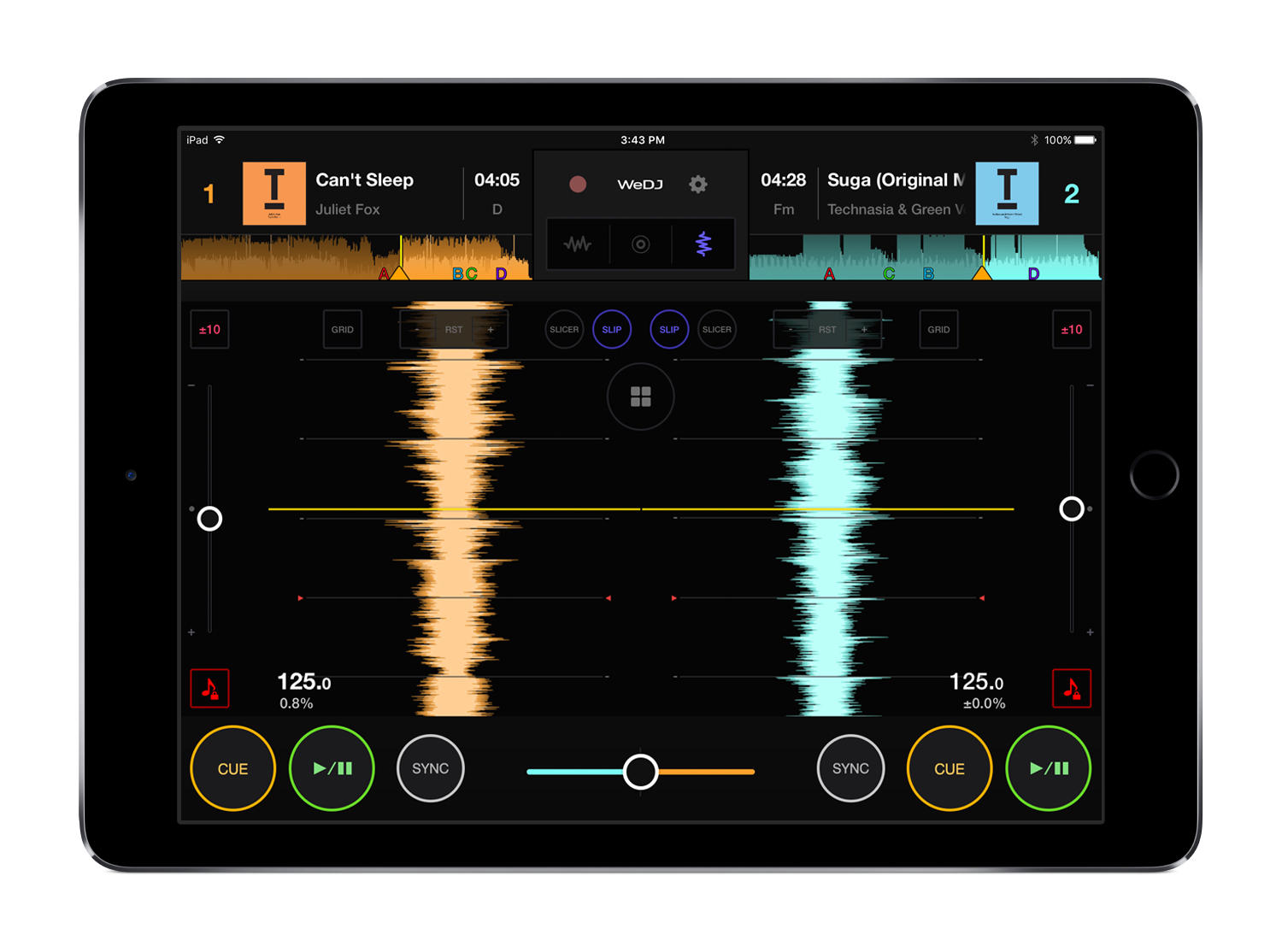Open settings via the gear icon
Image resolution: width=1282 pixels, height=952 pixels.
coord(698,184)
